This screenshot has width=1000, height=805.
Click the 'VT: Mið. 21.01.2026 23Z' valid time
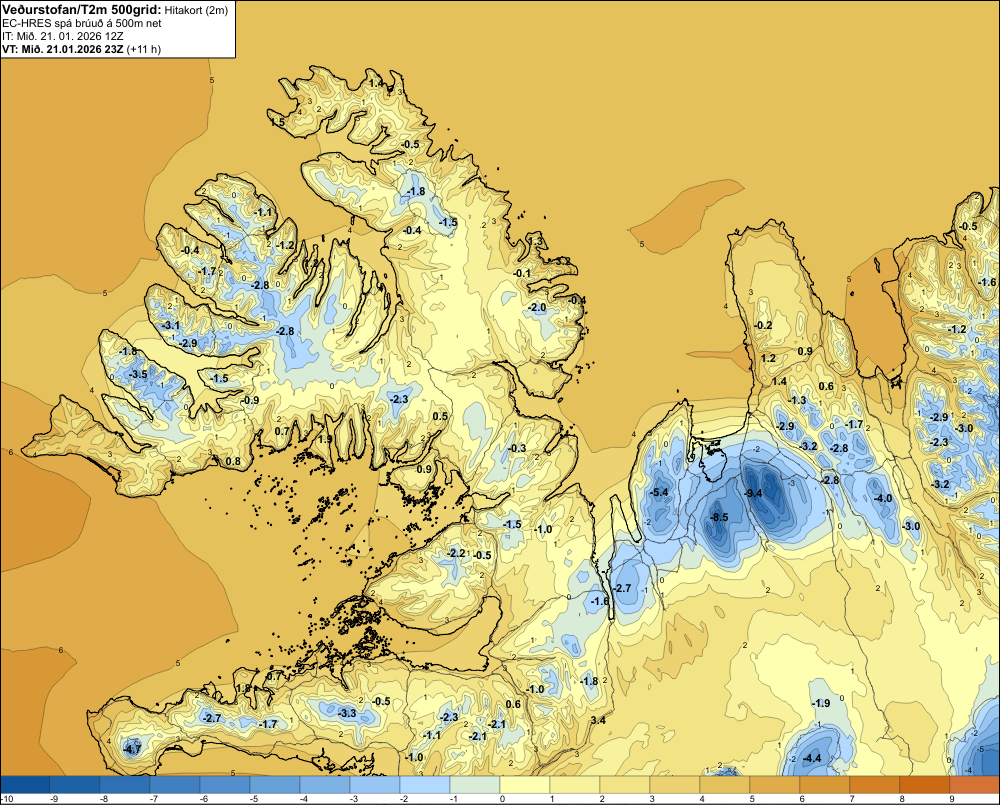63,49
